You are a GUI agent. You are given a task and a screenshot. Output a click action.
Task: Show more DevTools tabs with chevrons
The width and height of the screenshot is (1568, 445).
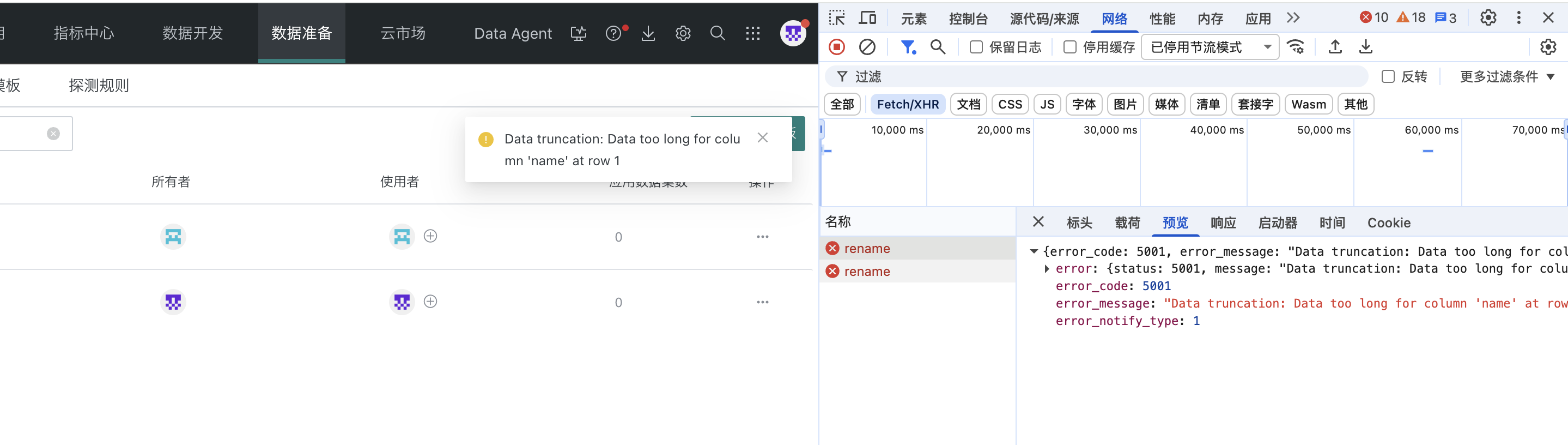click(x=1293, y=17)
